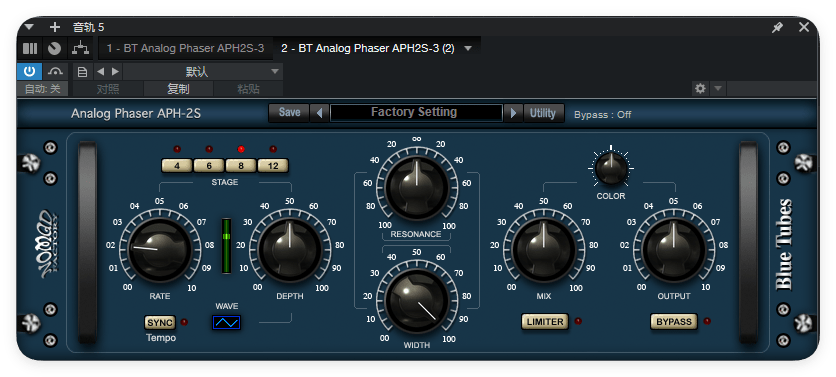Click the 粘贴 paste button
This screenshot has width=836, height=377.
coord(248,89)
